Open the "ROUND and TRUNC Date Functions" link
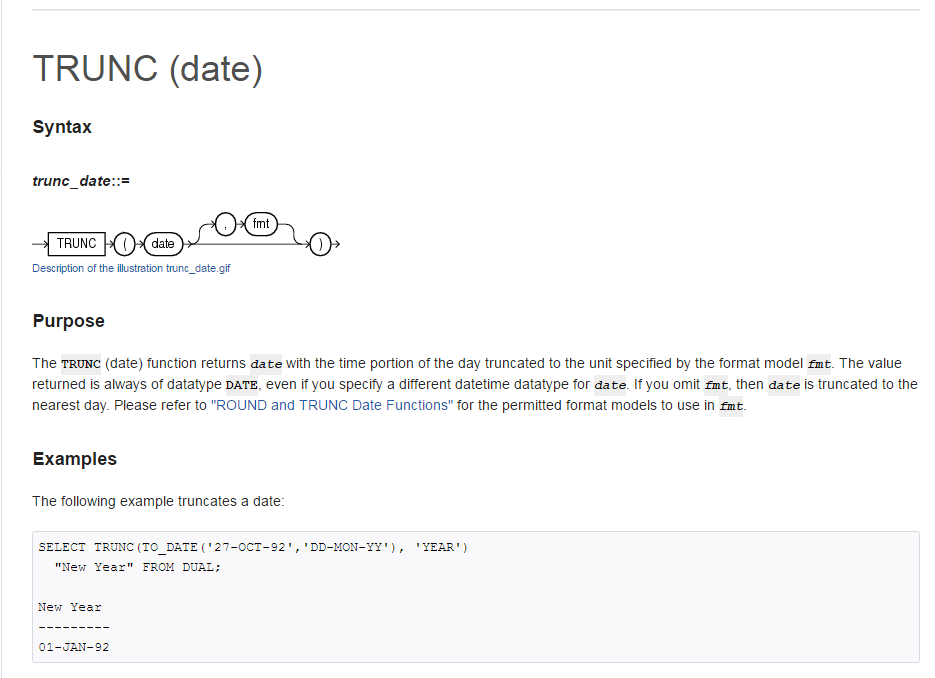The width and height of the screenshot is (935, 678). [332, 405]
